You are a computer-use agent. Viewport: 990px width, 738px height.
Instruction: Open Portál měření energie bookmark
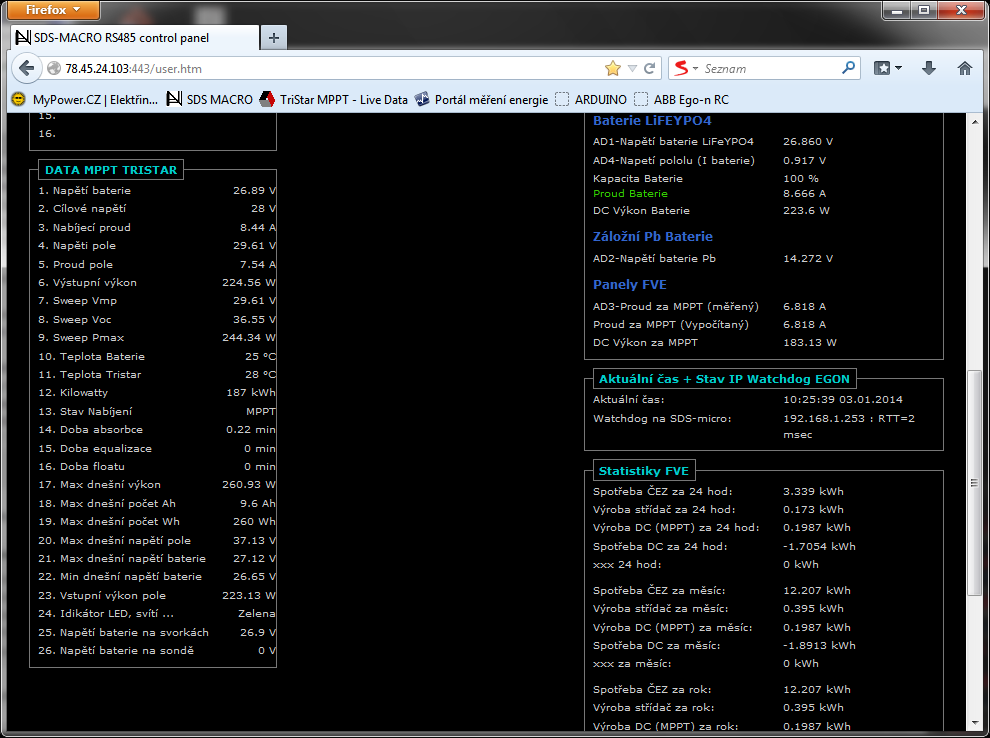(481, 99)
